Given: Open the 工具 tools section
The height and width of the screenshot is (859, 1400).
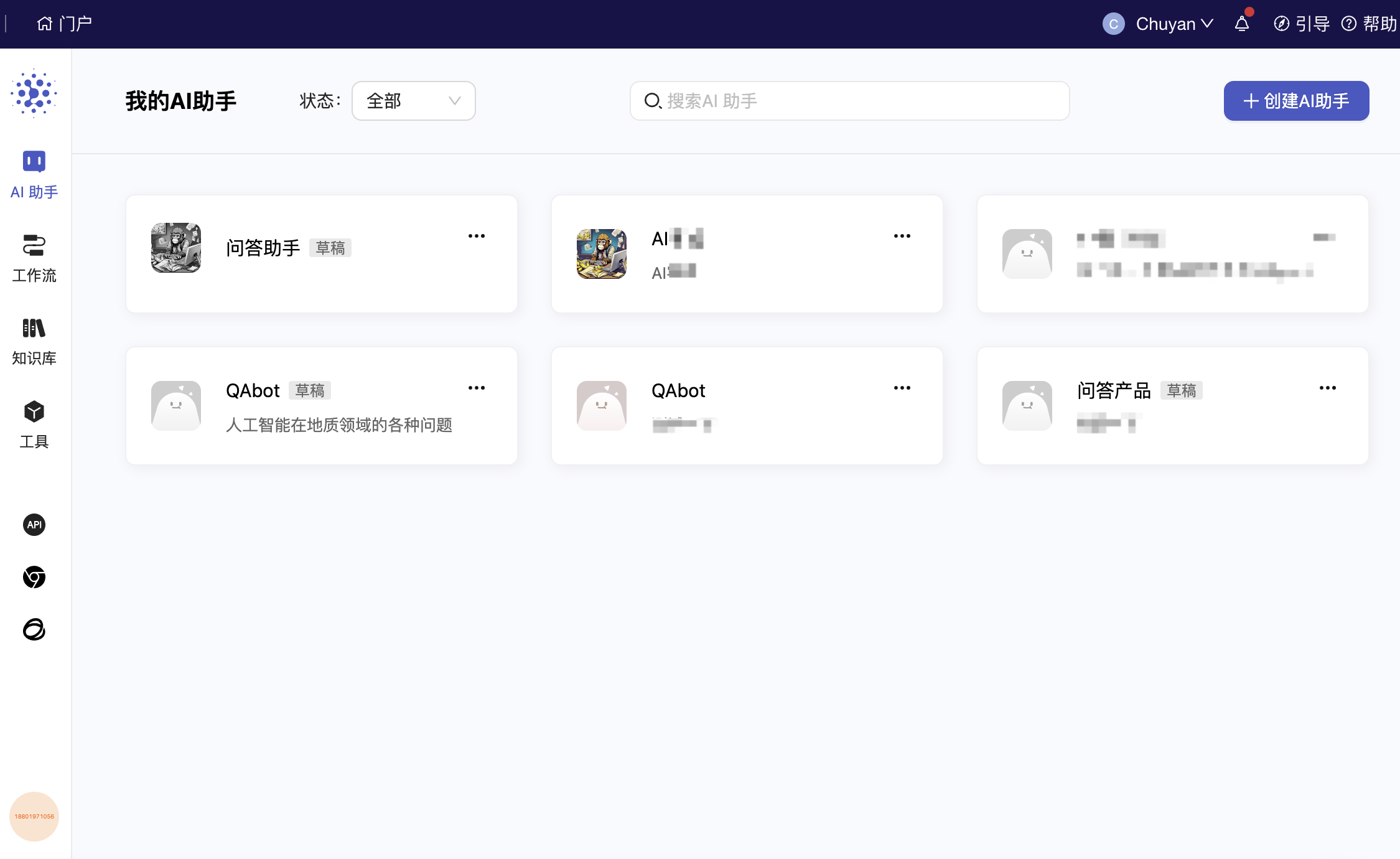Looking at the screenshot, I should tap(34, 425).
